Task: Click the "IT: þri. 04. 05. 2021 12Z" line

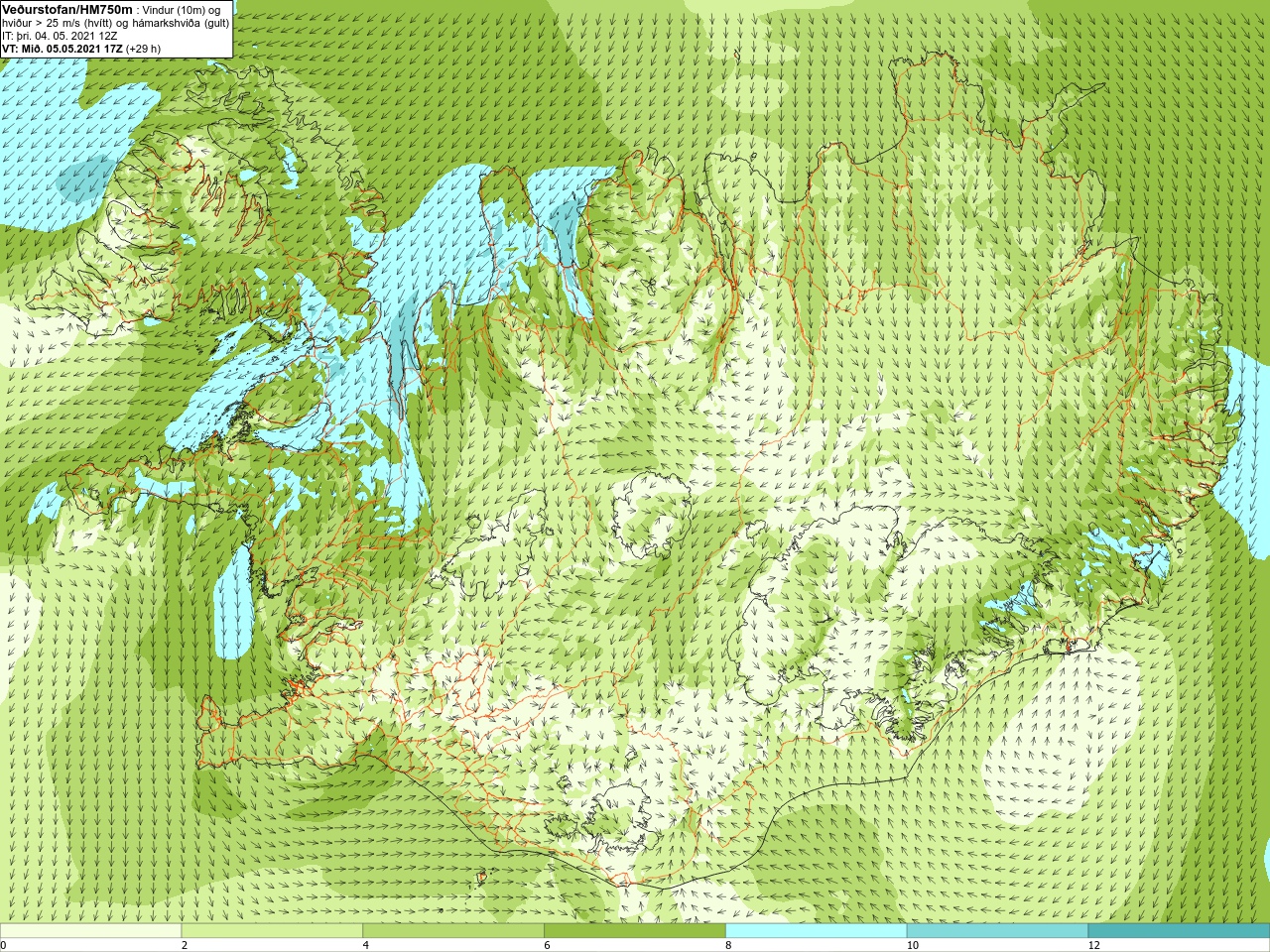Action: tap(60, 36)
